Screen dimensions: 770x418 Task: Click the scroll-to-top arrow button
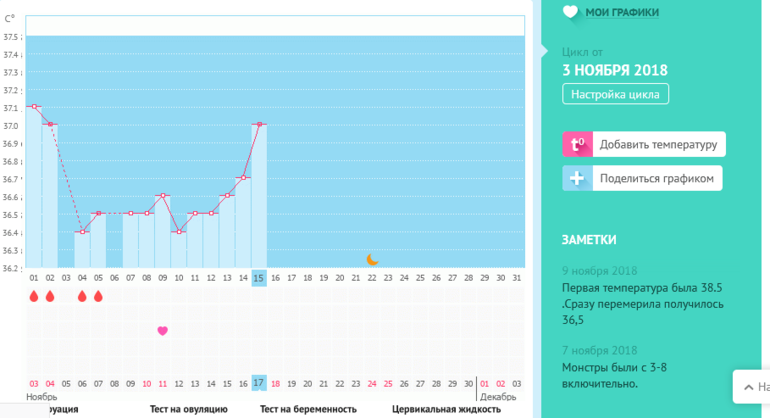tap(752, 386)
